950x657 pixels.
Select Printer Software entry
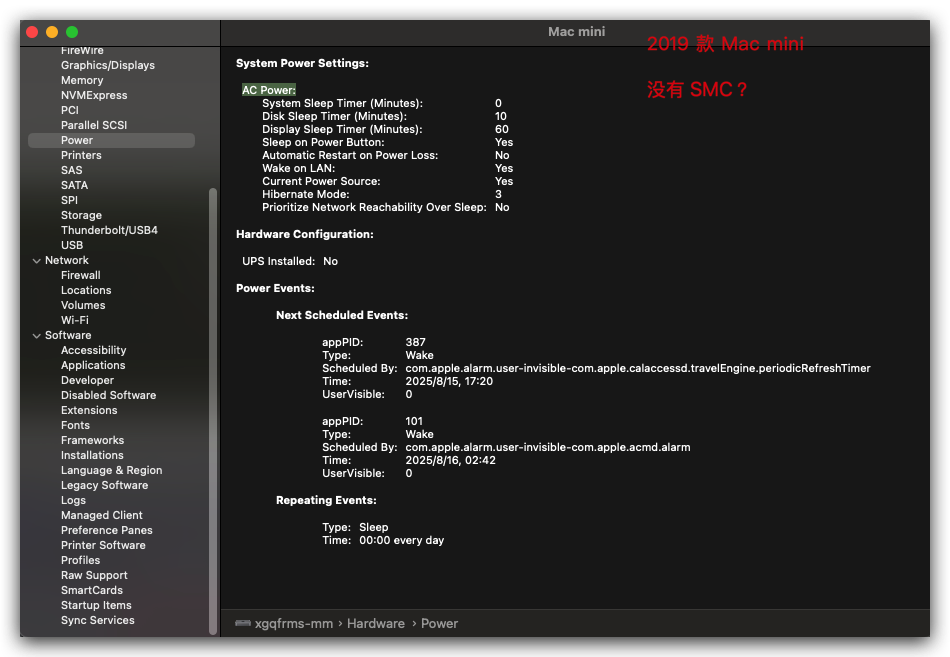(103, 545)
